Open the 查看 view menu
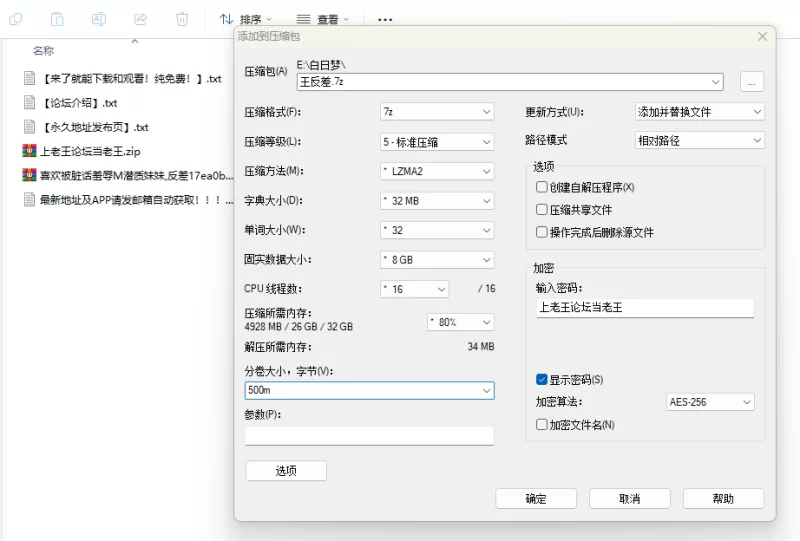This screenshot has width=800, height=541. pos(324,19)
